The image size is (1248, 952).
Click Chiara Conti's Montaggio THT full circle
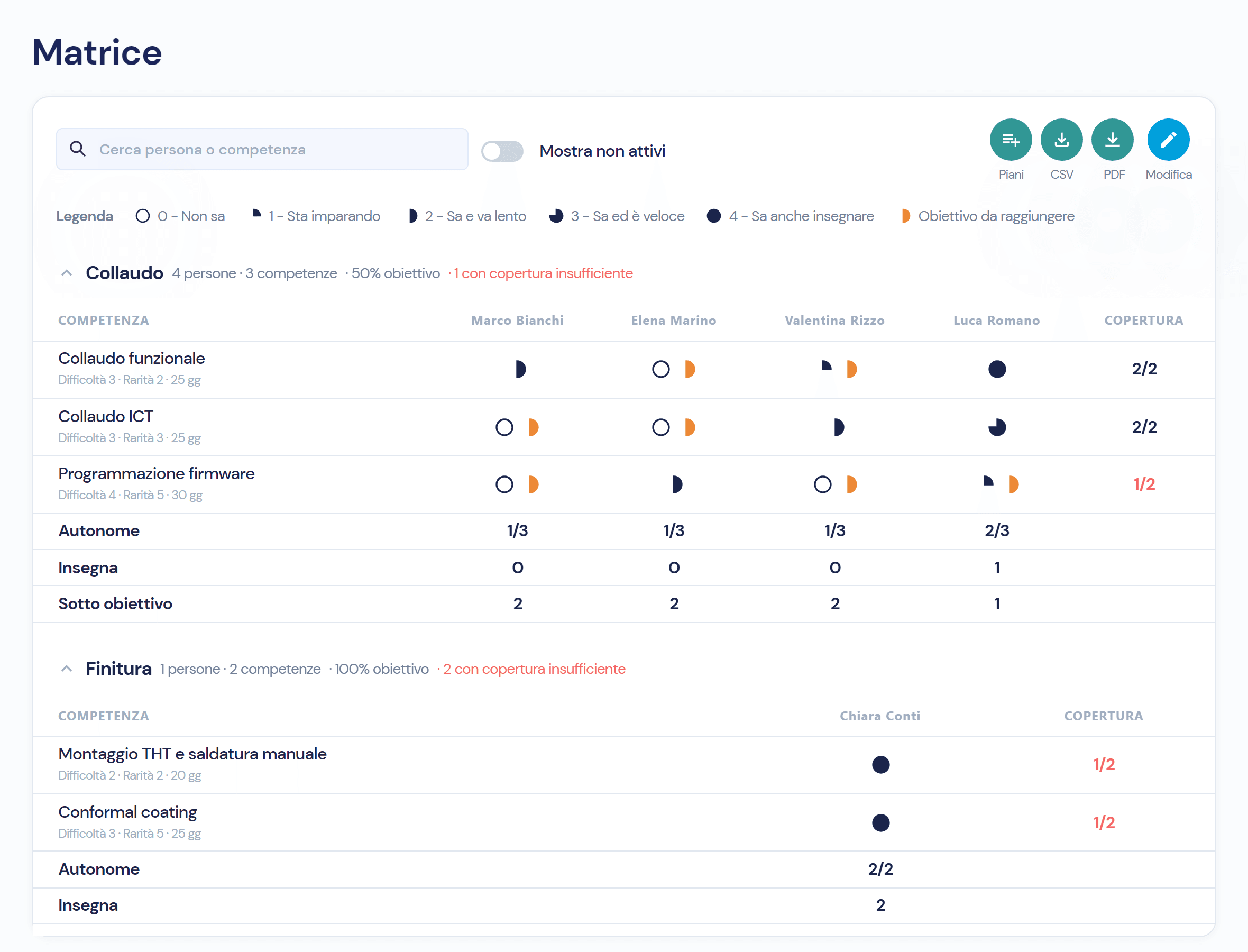click(x=880, y=764)
